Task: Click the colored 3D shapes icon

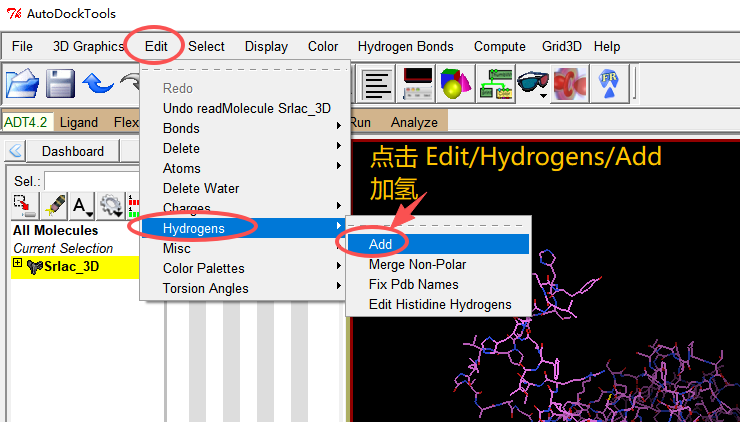Action: tap(456, 84)
